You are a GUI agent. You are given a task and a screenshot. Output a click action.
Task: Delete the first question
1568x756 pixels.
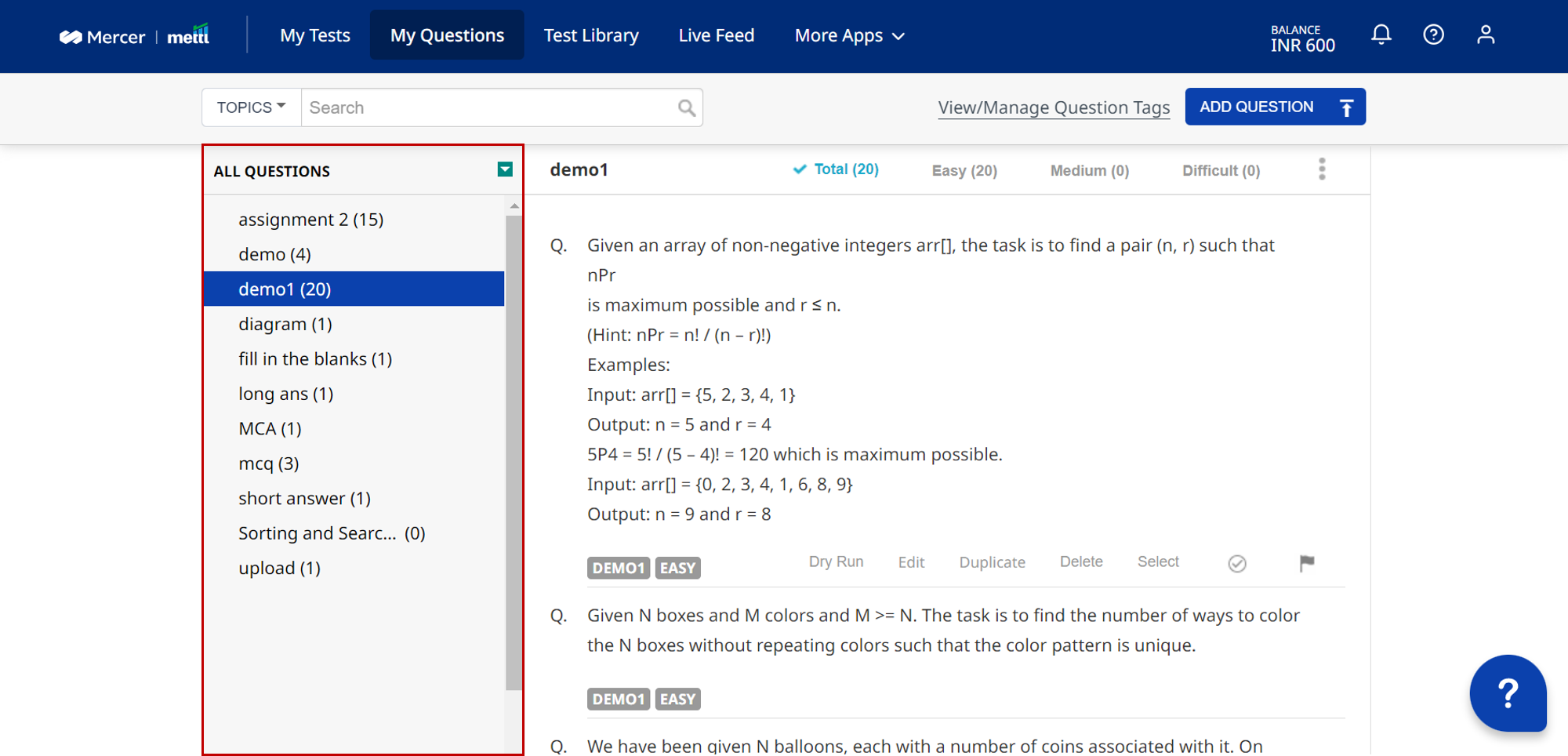(1081, 562)
